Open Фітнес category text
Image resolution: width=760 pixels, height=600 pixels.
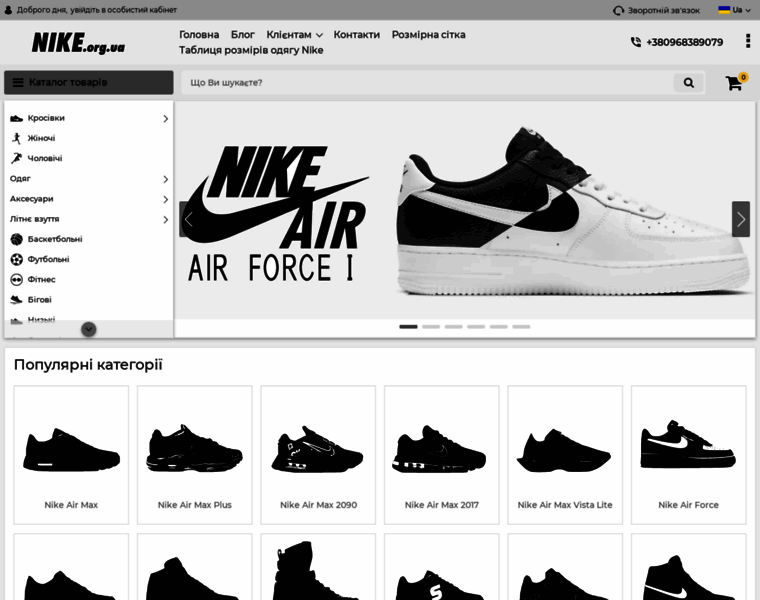(x=41, y=280)
